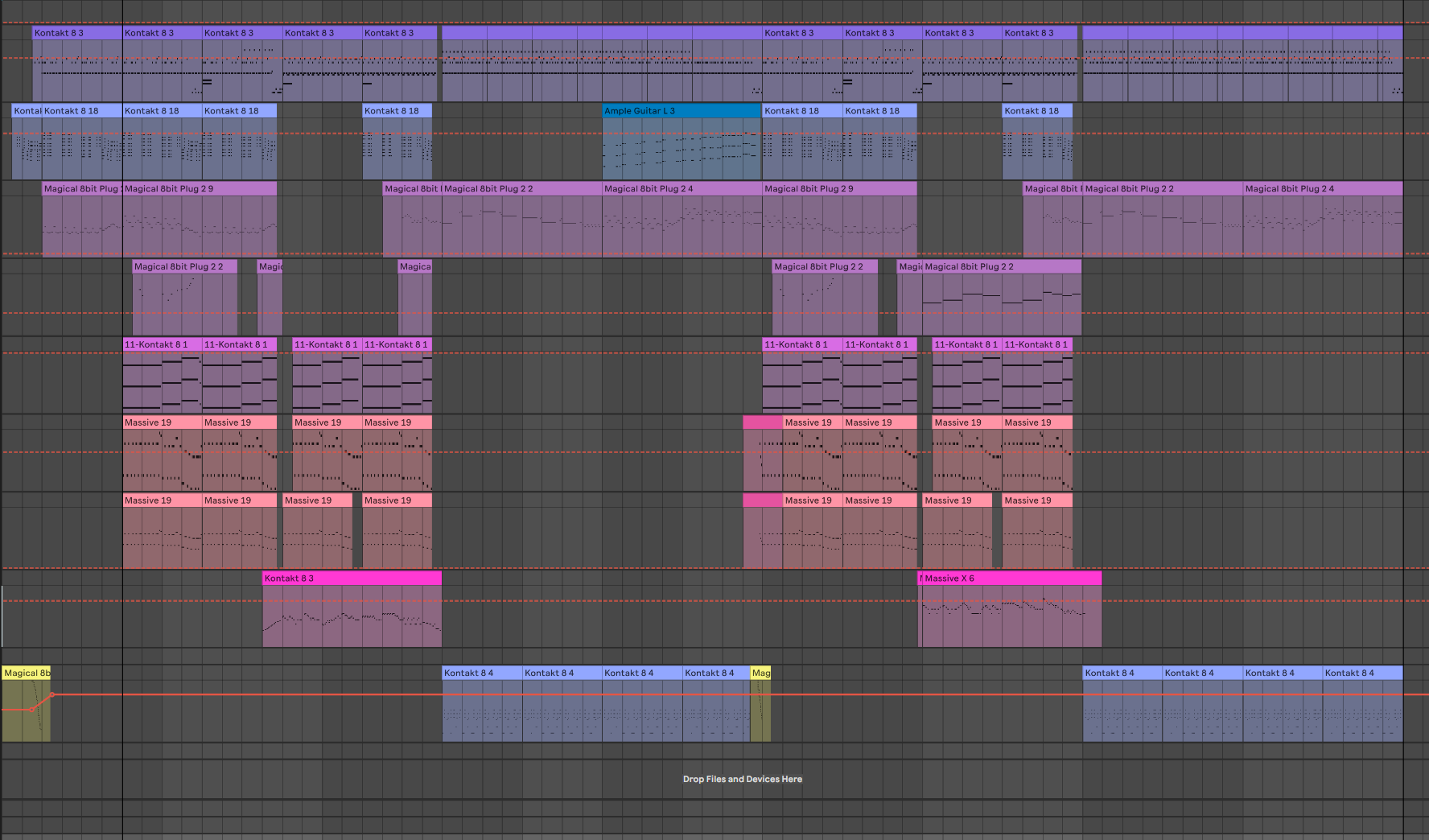Select the second Magical 8bit Plug 2 9 clip

[x=839, y=219]
